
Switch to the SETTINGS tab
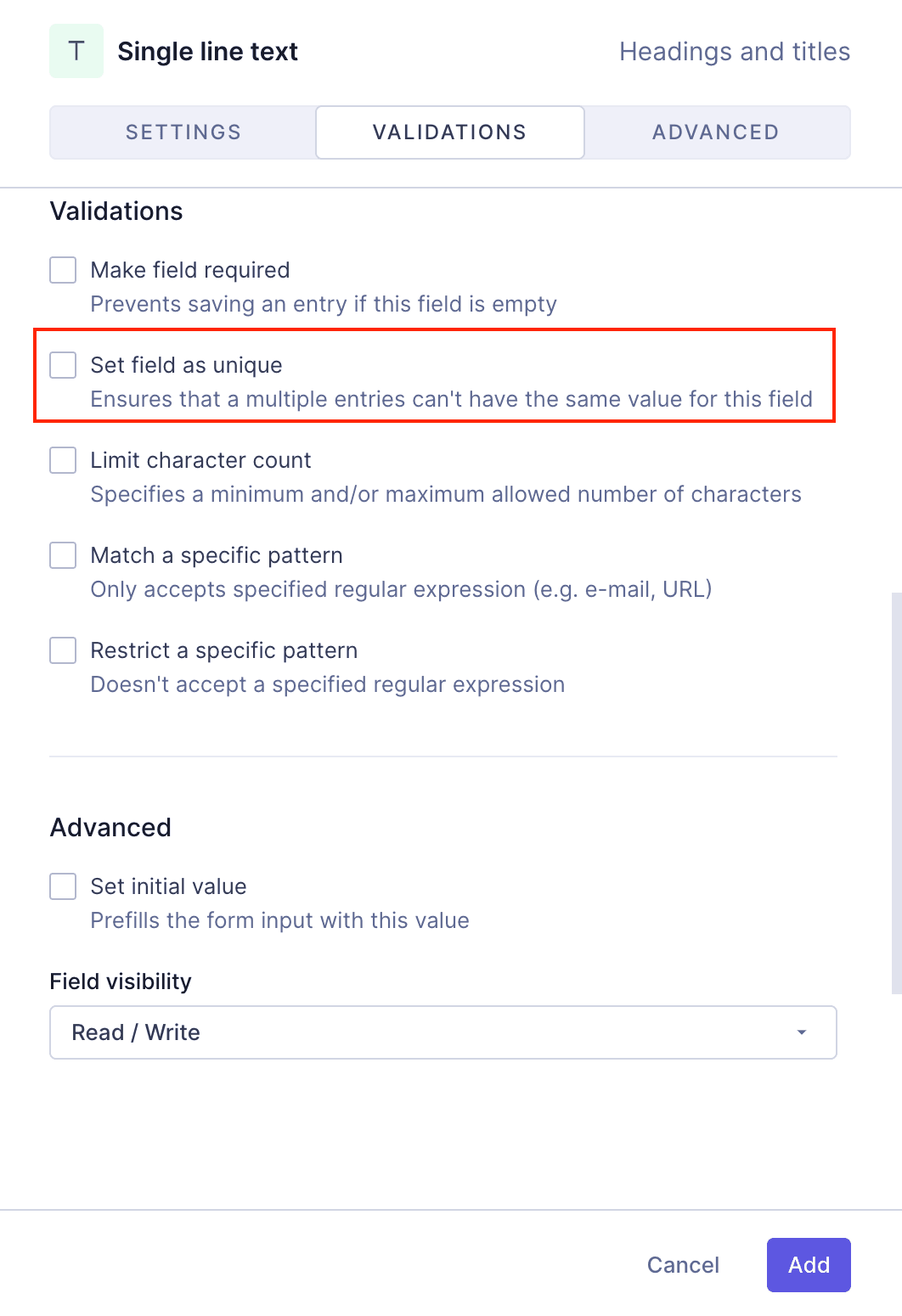pos(182,132)
